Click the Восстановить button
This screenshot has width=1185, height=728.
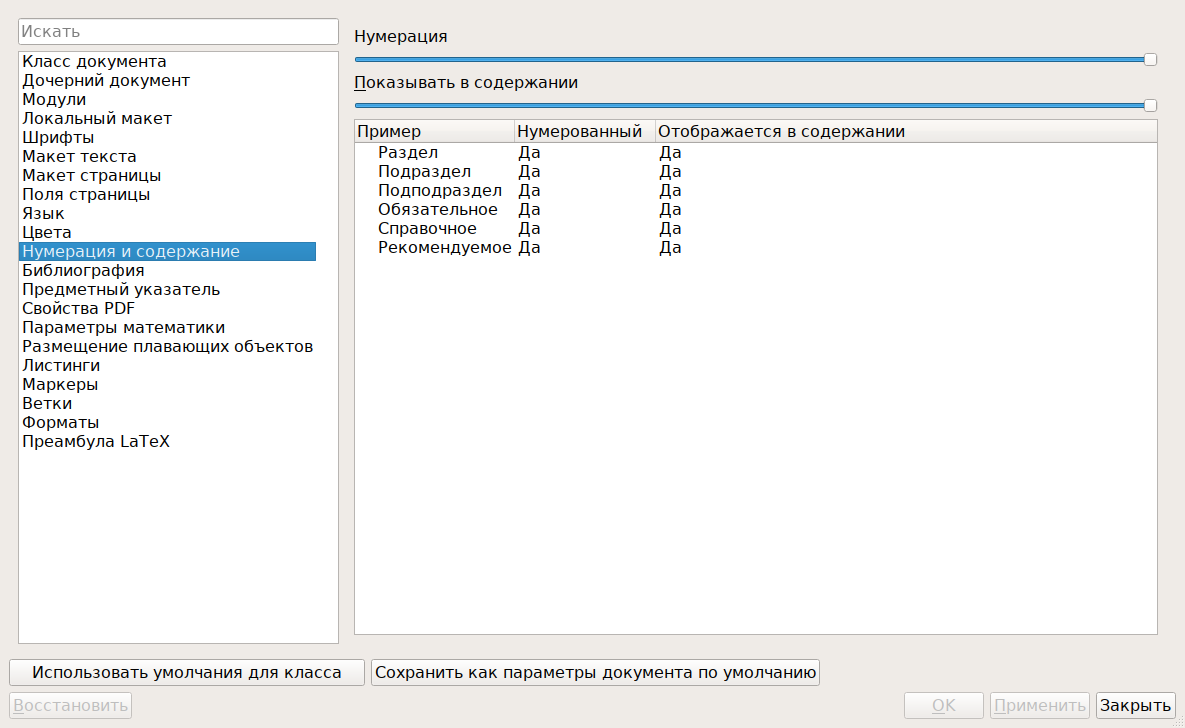click(70, 705)
